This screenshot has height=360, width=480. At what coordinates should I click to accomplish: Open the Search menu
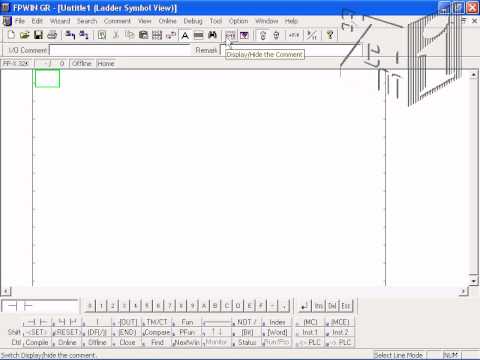[87, 21]
